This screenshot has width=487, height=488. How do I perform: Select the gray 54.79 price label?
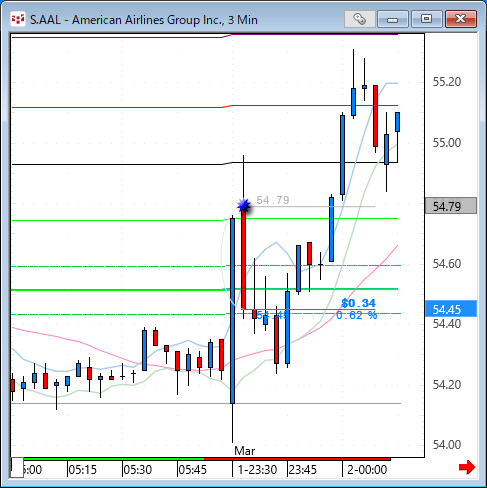coord(451,206)
